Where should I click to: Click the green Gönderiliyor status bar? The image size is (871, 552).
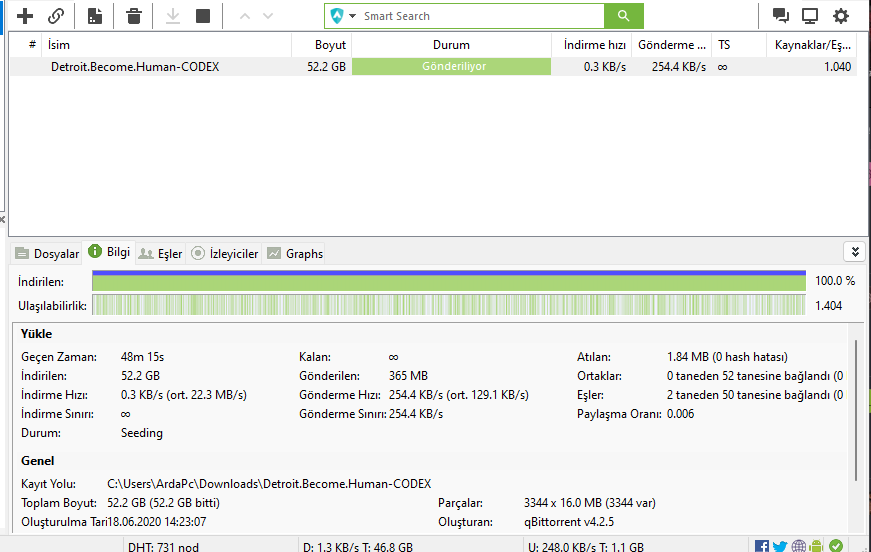[452, 67]
